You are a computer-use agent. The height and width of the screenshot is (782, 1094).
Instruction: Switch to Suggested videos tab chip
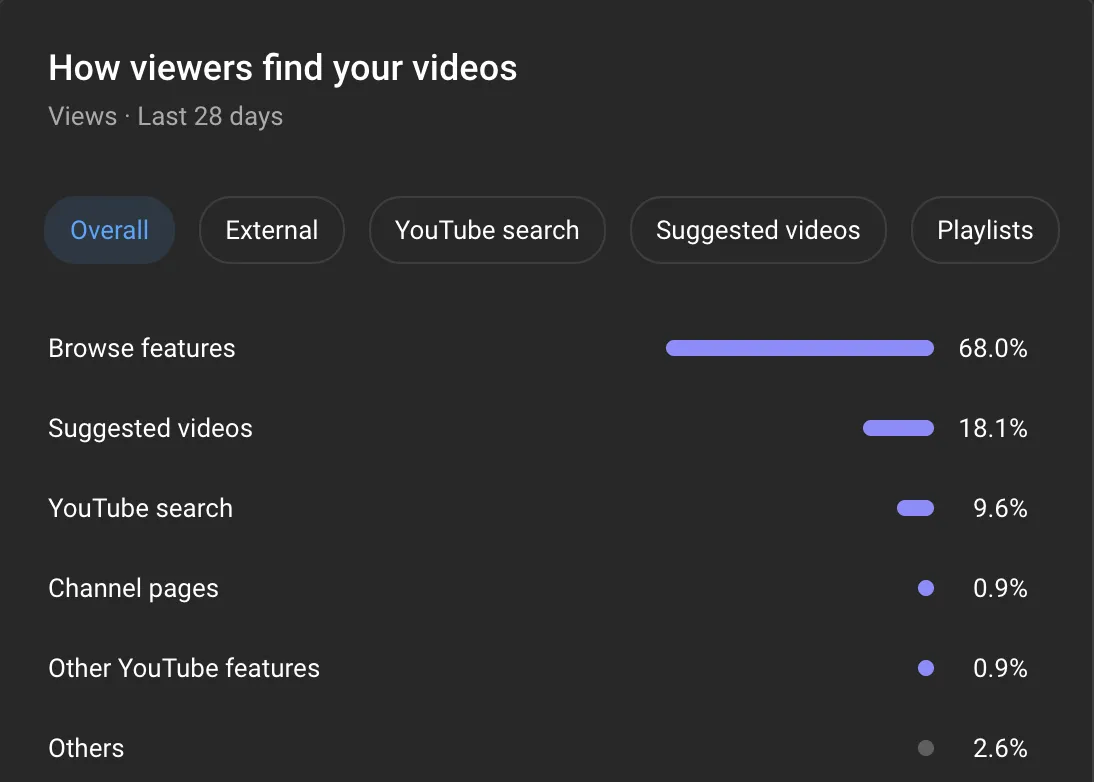point(757,230)
